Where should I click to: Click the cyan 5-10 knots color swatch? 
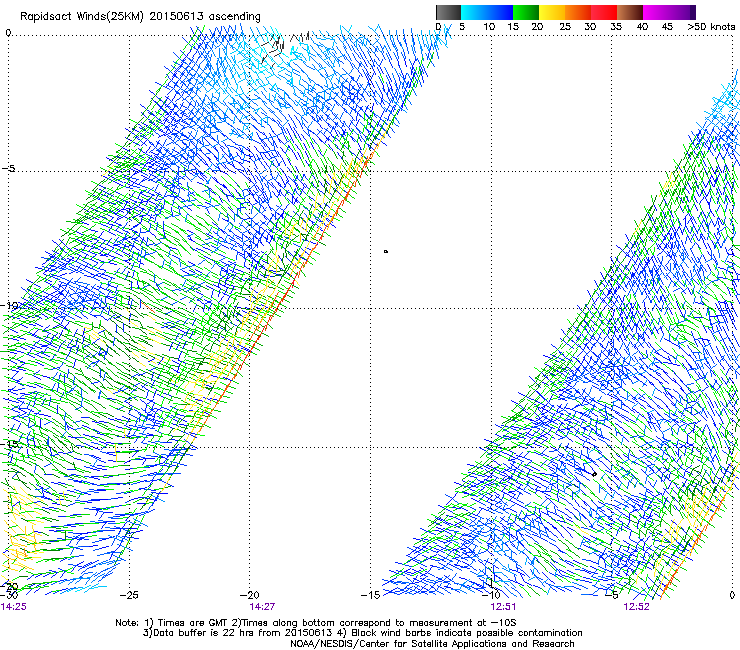(474, 12)
